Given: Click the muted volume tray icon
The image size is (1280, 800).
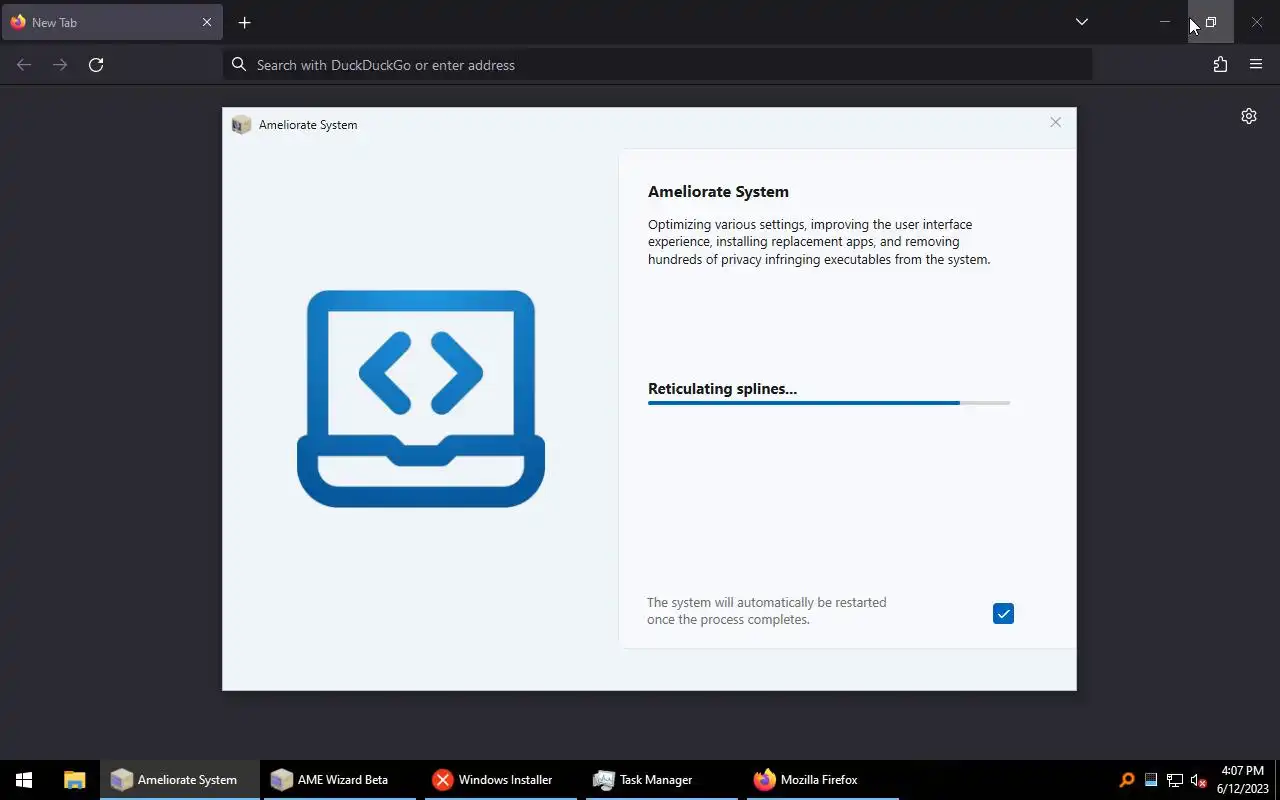Looking at the screenshot, I should tap(1199, 780).
